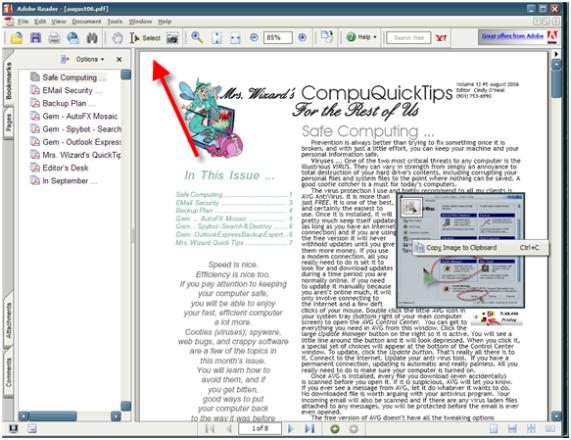Viewport: 571px width, 440px height.
Task: Select Continuous-Facing layout in the status bar
Action: coord(531,429)
